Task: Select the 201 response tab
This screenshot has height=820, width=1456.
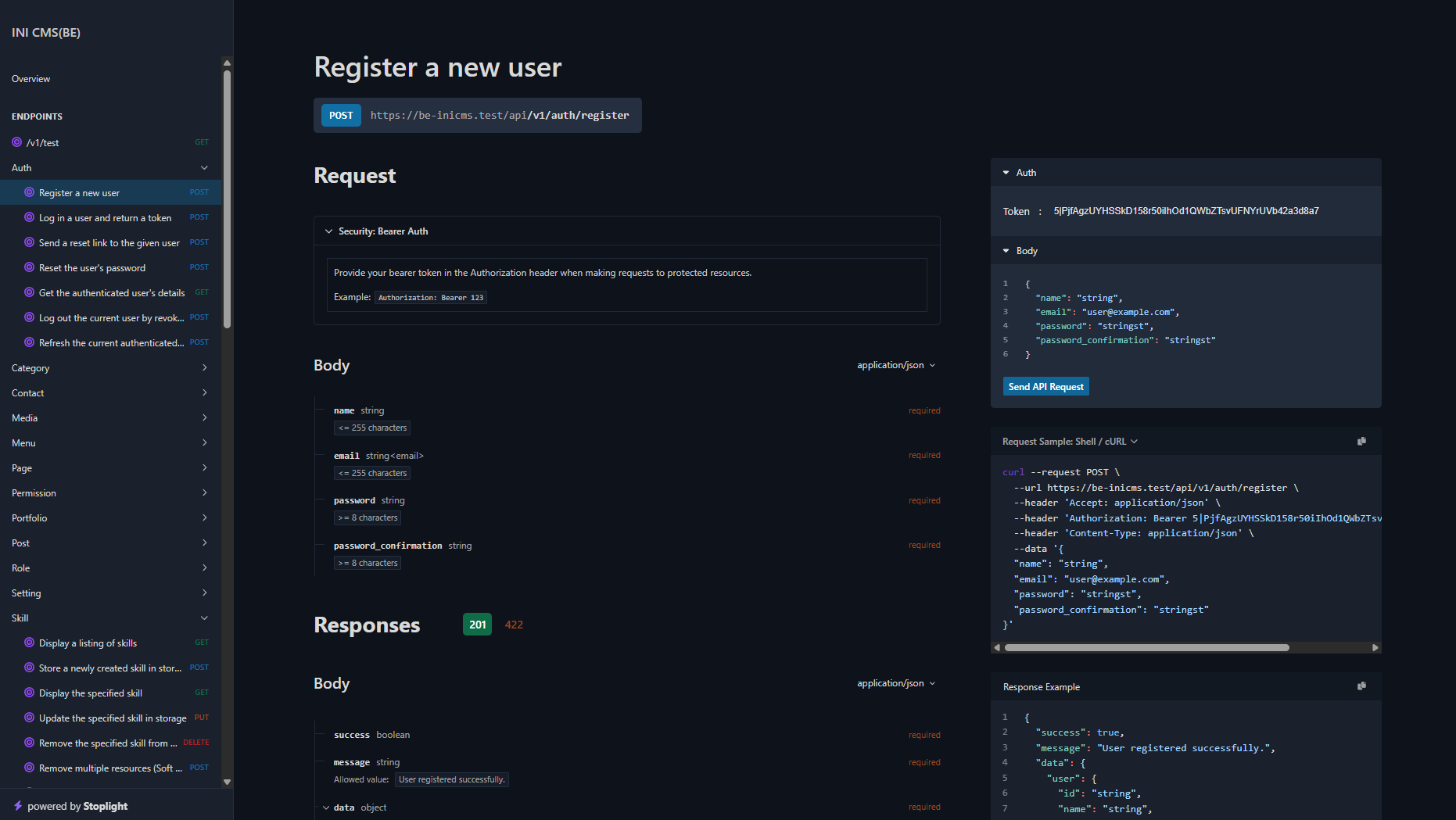Action: click(x=478, y=625)
